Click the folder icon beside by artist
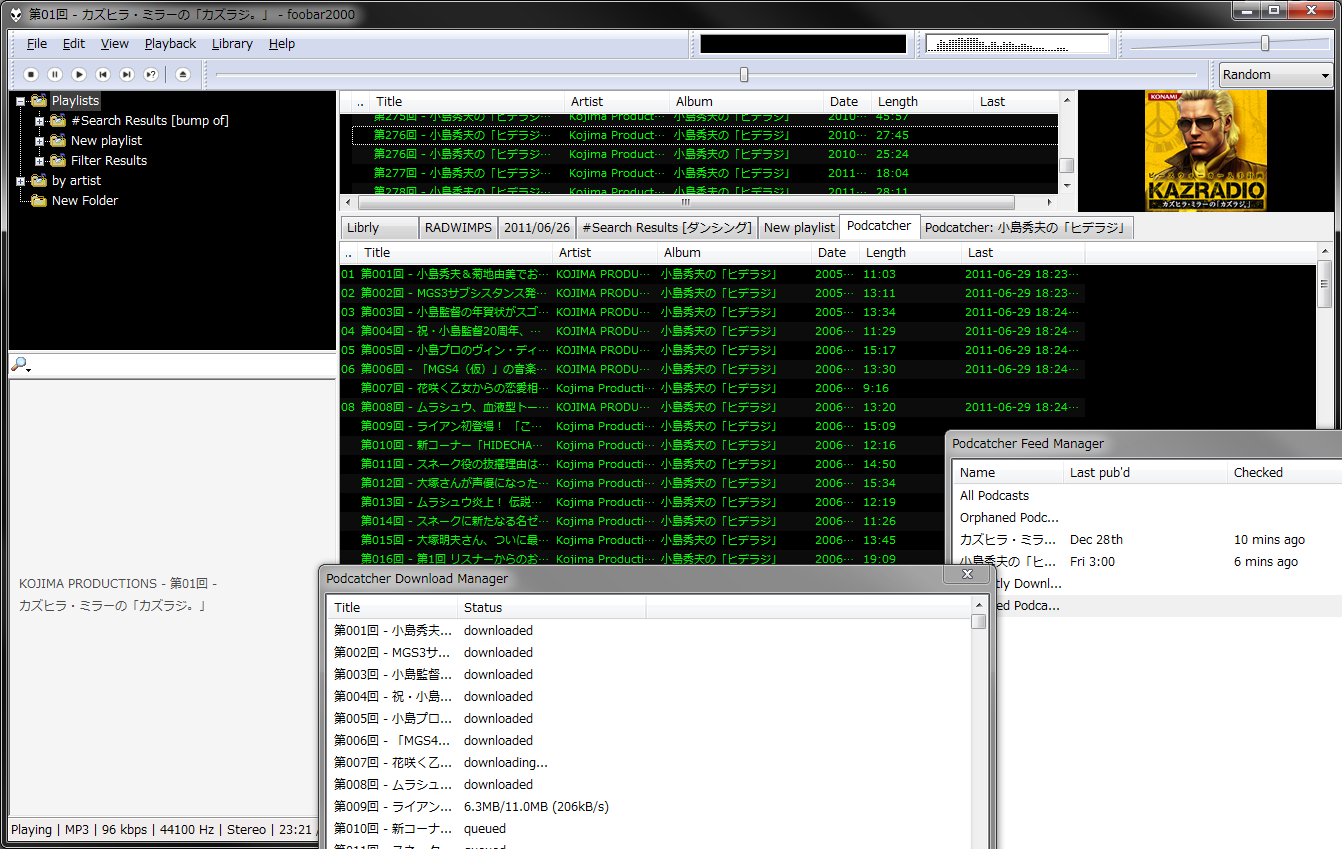 (39, 181)
